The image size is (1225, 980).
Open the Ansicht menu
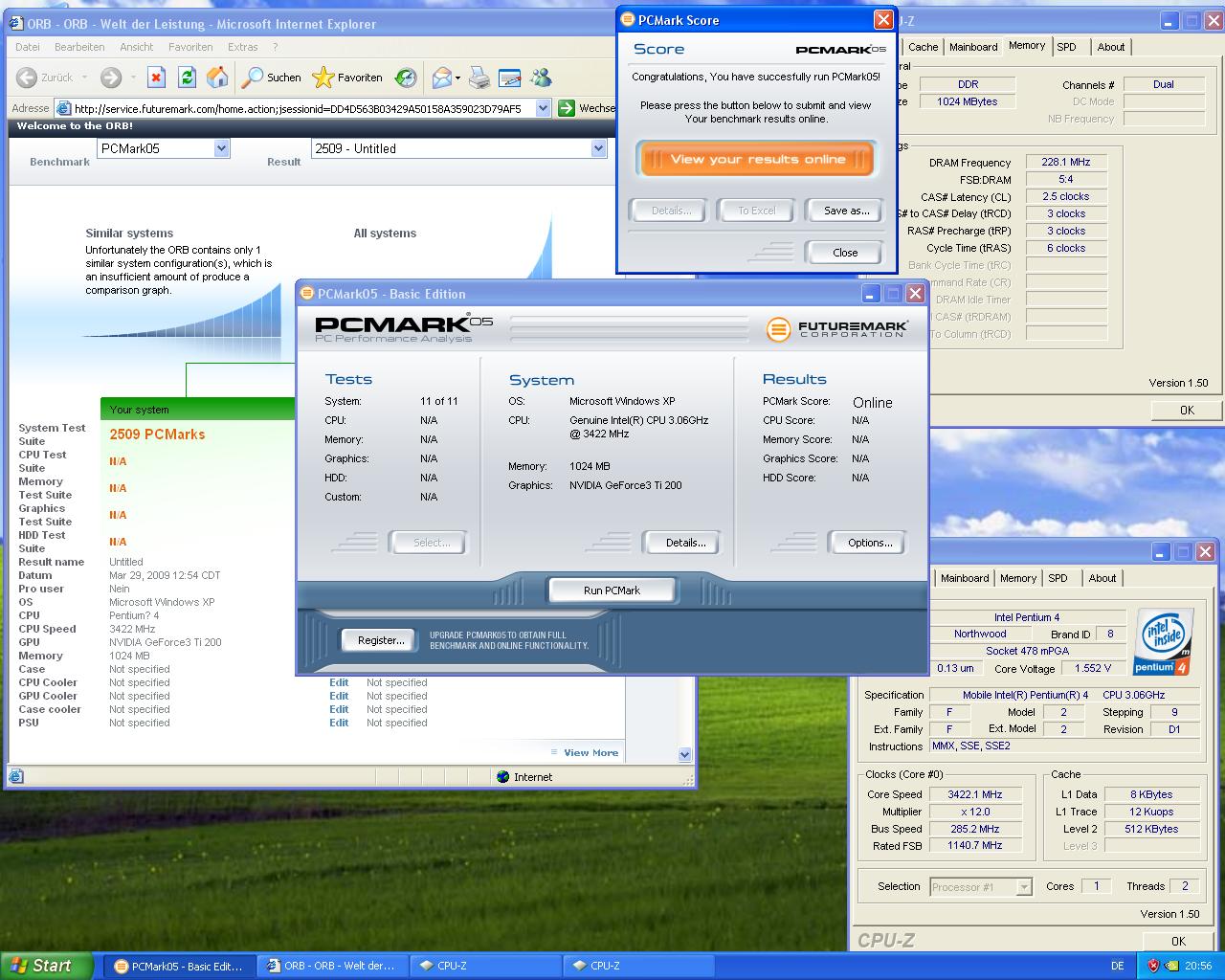[137, 47]
